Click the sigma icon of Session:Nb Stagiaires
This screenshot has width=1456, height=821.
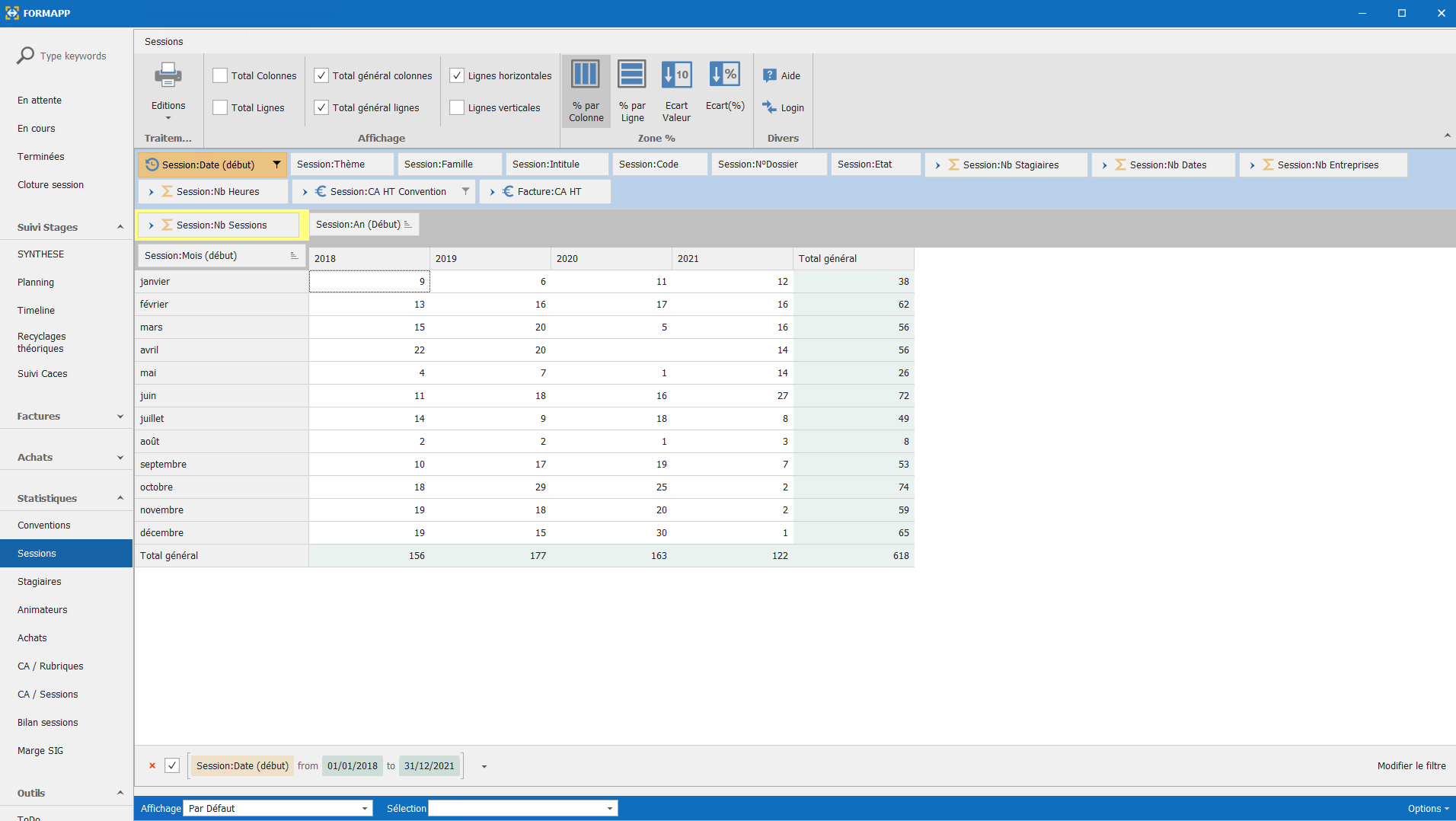(953, 165)
